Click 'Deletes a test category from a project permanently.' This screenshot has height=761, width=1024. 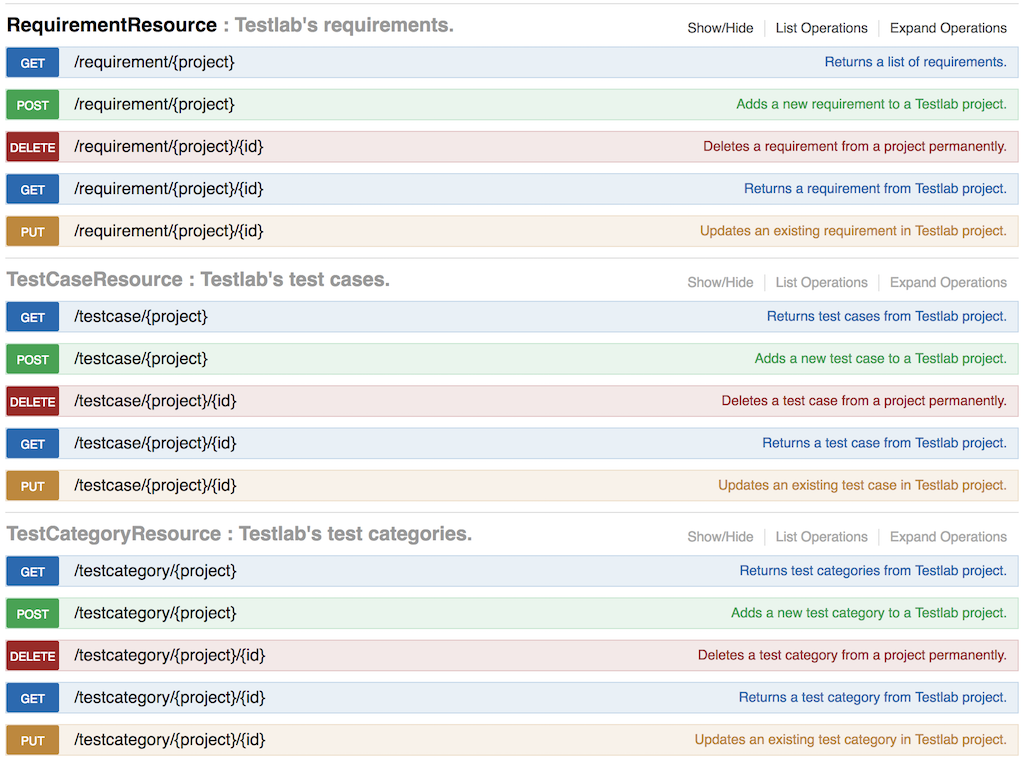point(852,655)
